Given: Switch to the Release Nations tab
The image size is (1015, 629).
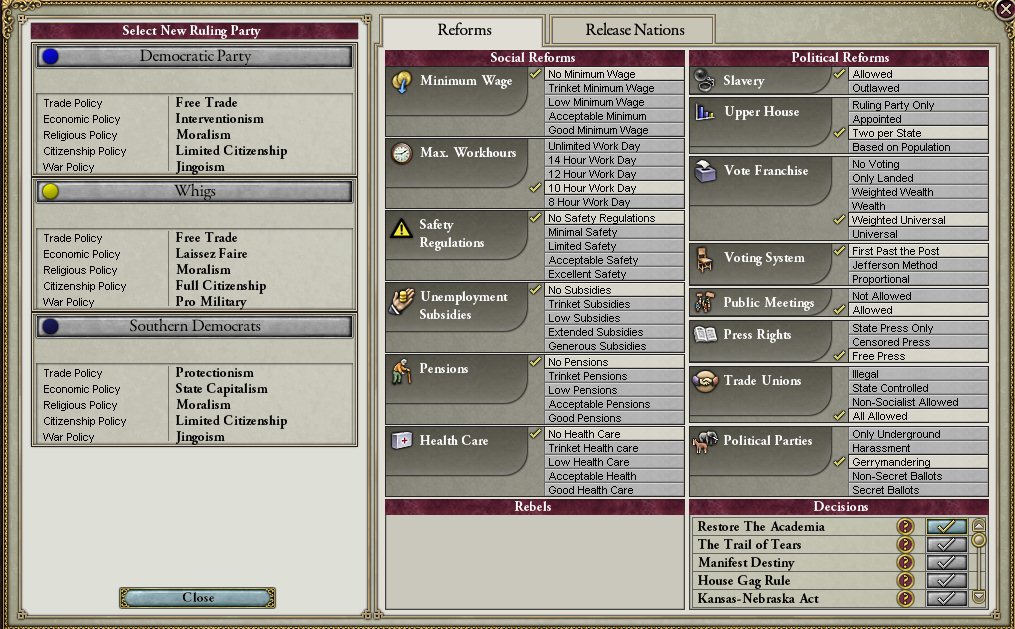Looking at the screenshot, I should pyautogui.click(x=634, y=30).
